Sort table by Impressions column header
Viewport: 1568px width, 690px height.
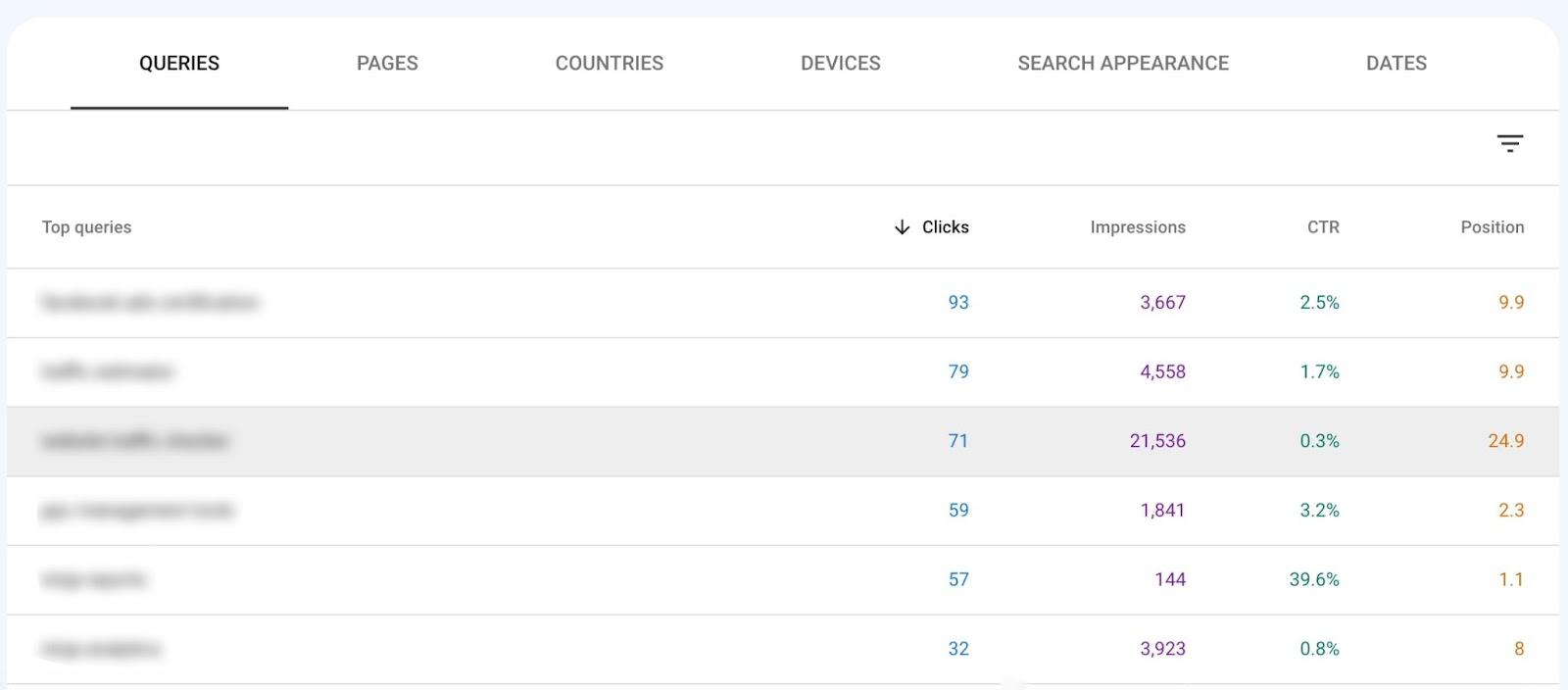pos(1137,227)
